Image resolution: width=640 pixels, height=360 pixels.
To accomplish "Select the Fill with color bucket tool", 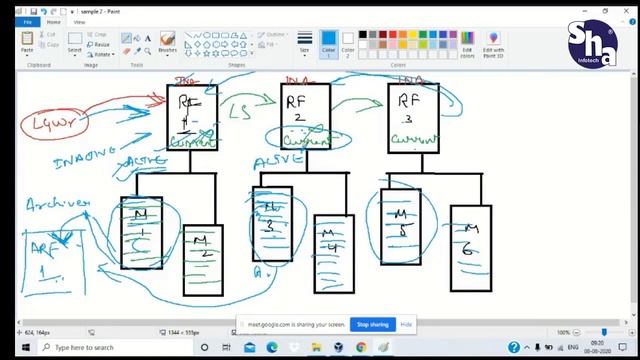I will 137,38.
